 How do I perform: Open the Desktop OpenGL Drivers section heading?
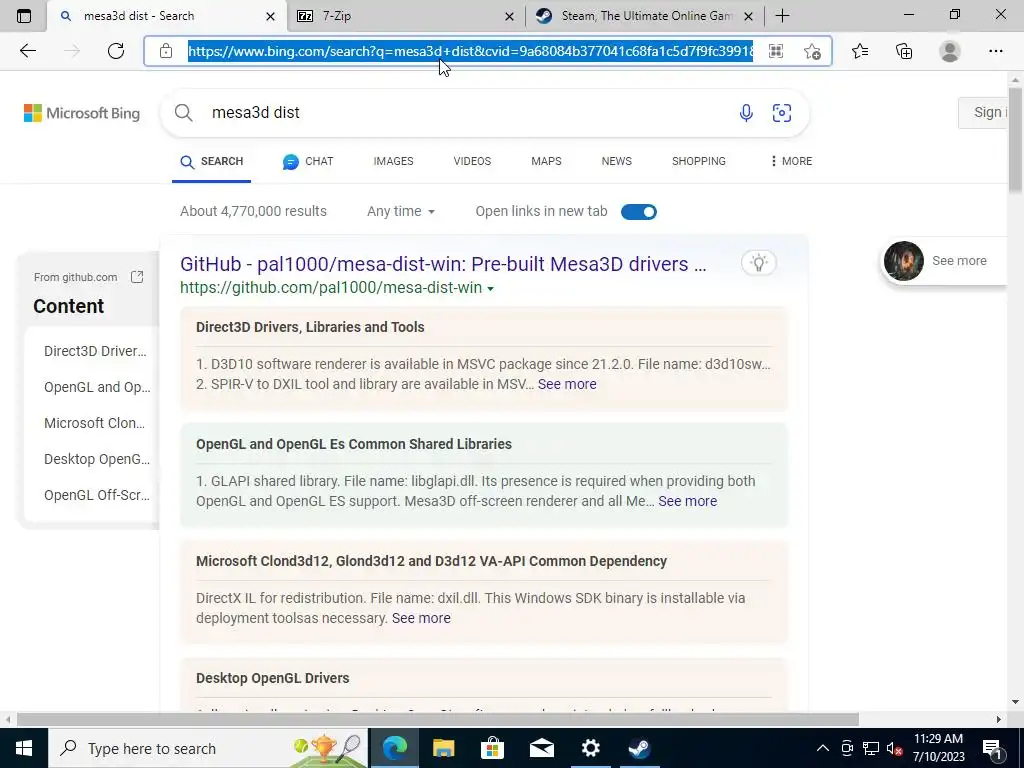pyautogui.click(x=272, y=678)
